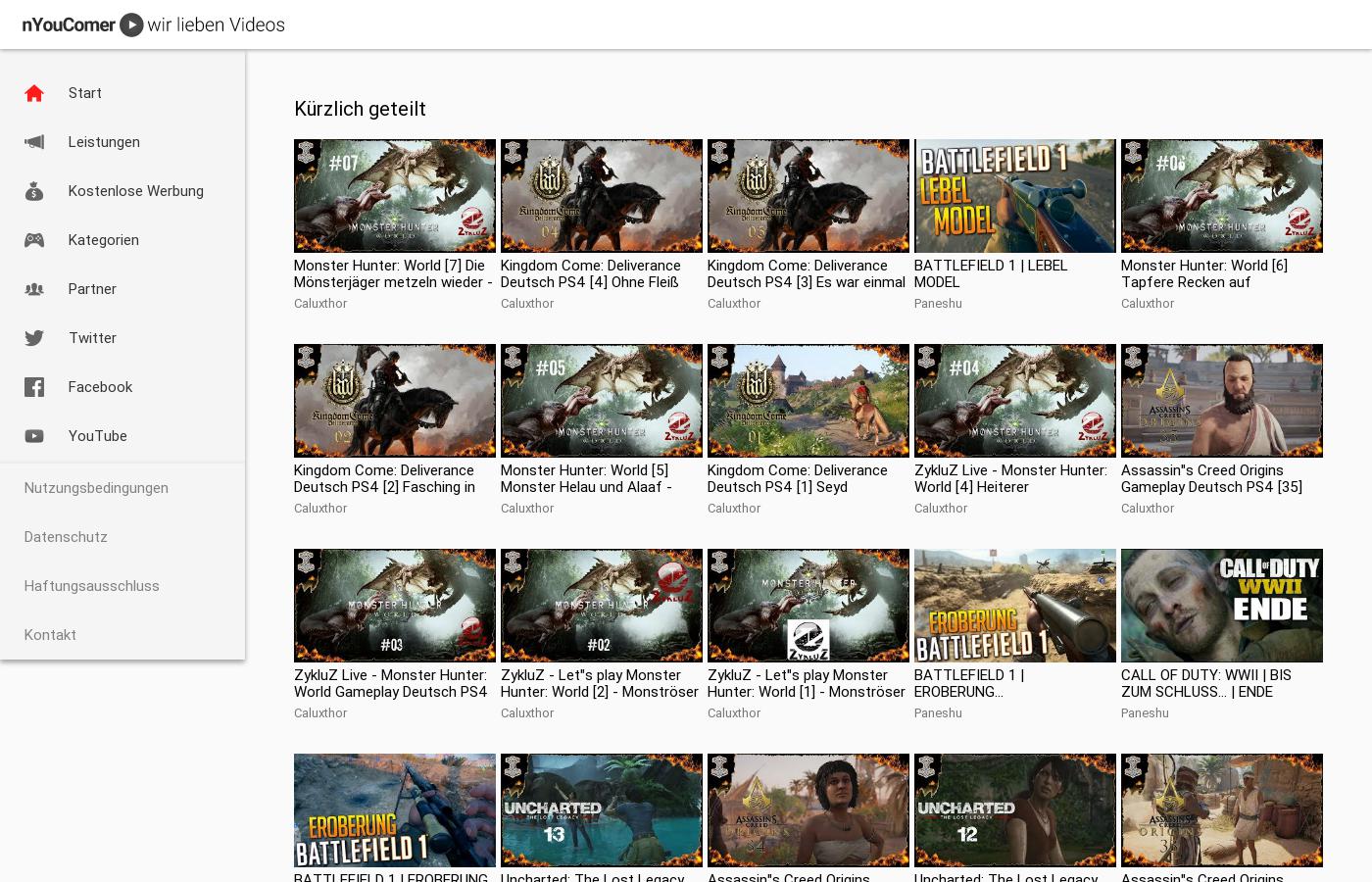Image resolution: width=1372 pixels, height=882 pixels.
Task: Click the YouTube play icon in sidebar
Action: tap(34, 436)
